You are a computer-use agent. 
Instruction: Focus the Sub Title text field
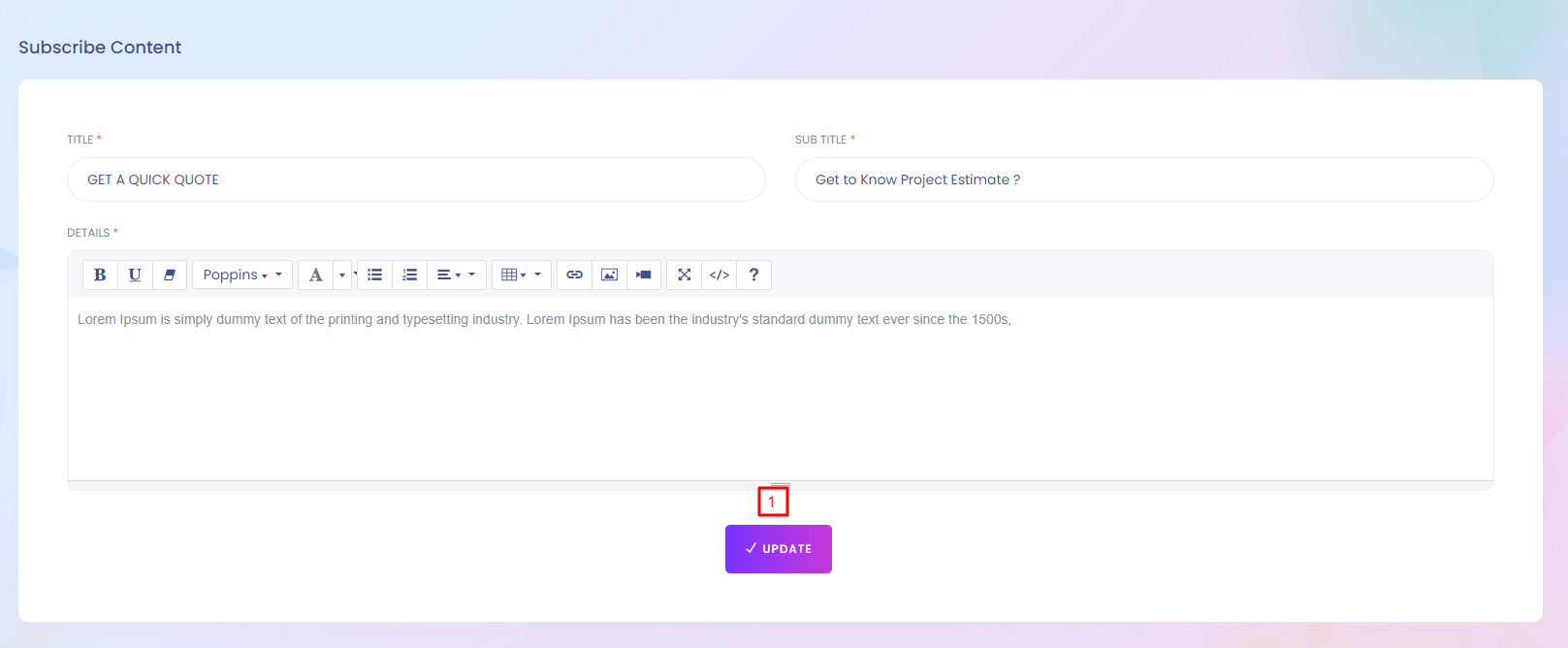click(1143, 179)
